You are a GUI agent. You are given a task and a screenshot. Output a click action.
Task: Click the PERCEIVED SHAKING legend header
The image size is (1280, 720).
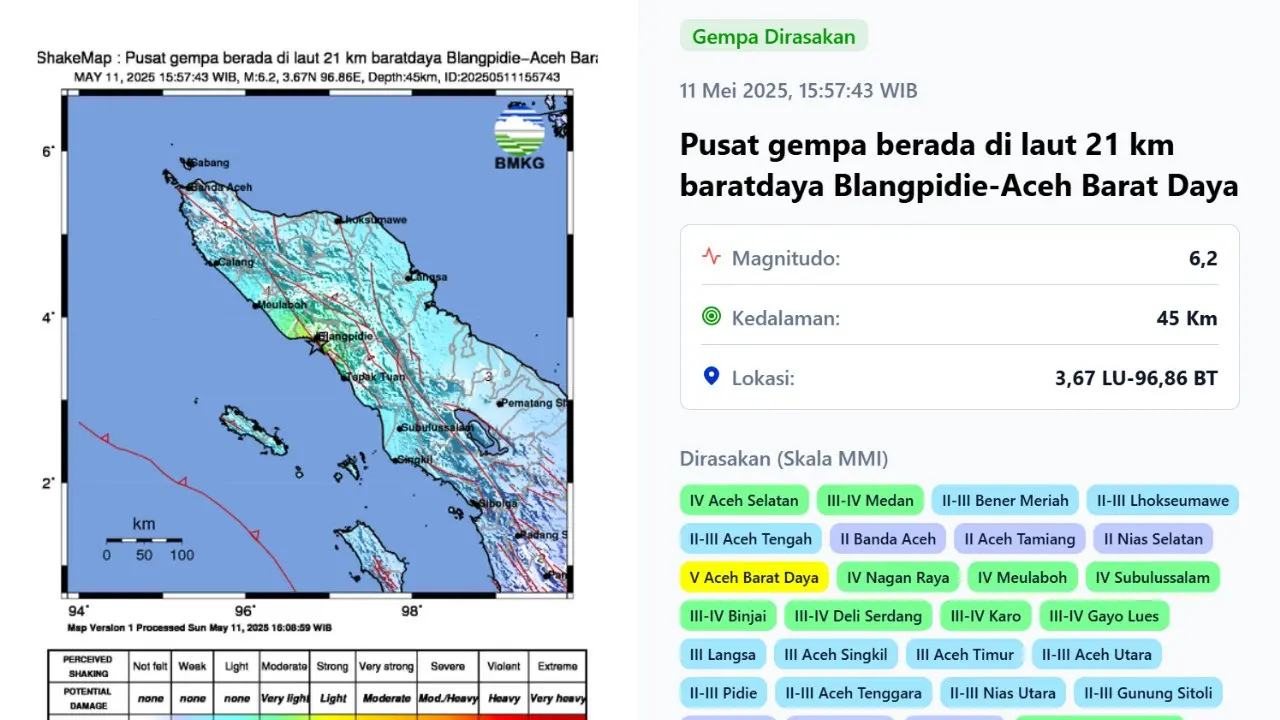[88, 666]
